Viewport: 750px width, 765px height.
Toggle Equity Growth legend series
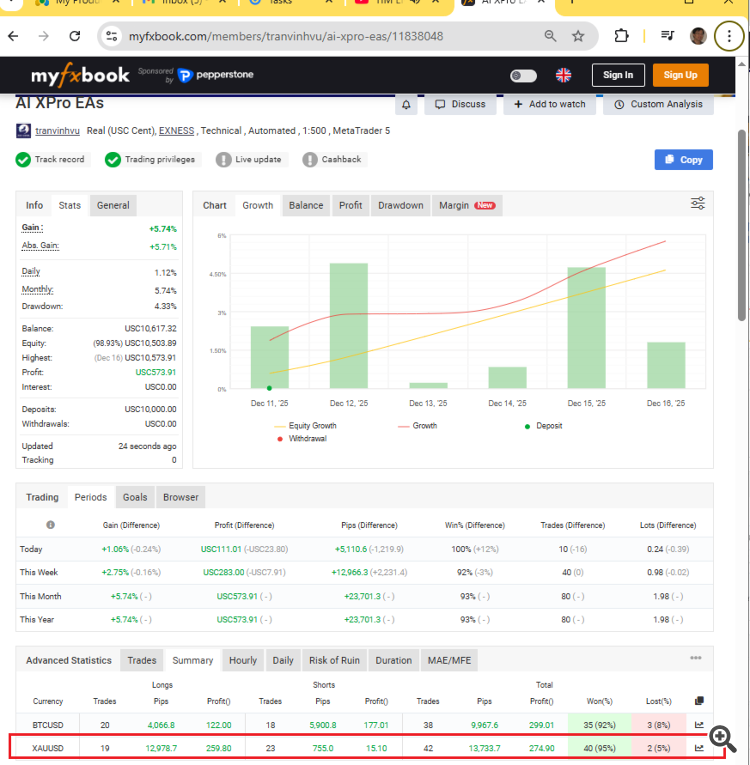pyautogui.click(x=305, y=425)
